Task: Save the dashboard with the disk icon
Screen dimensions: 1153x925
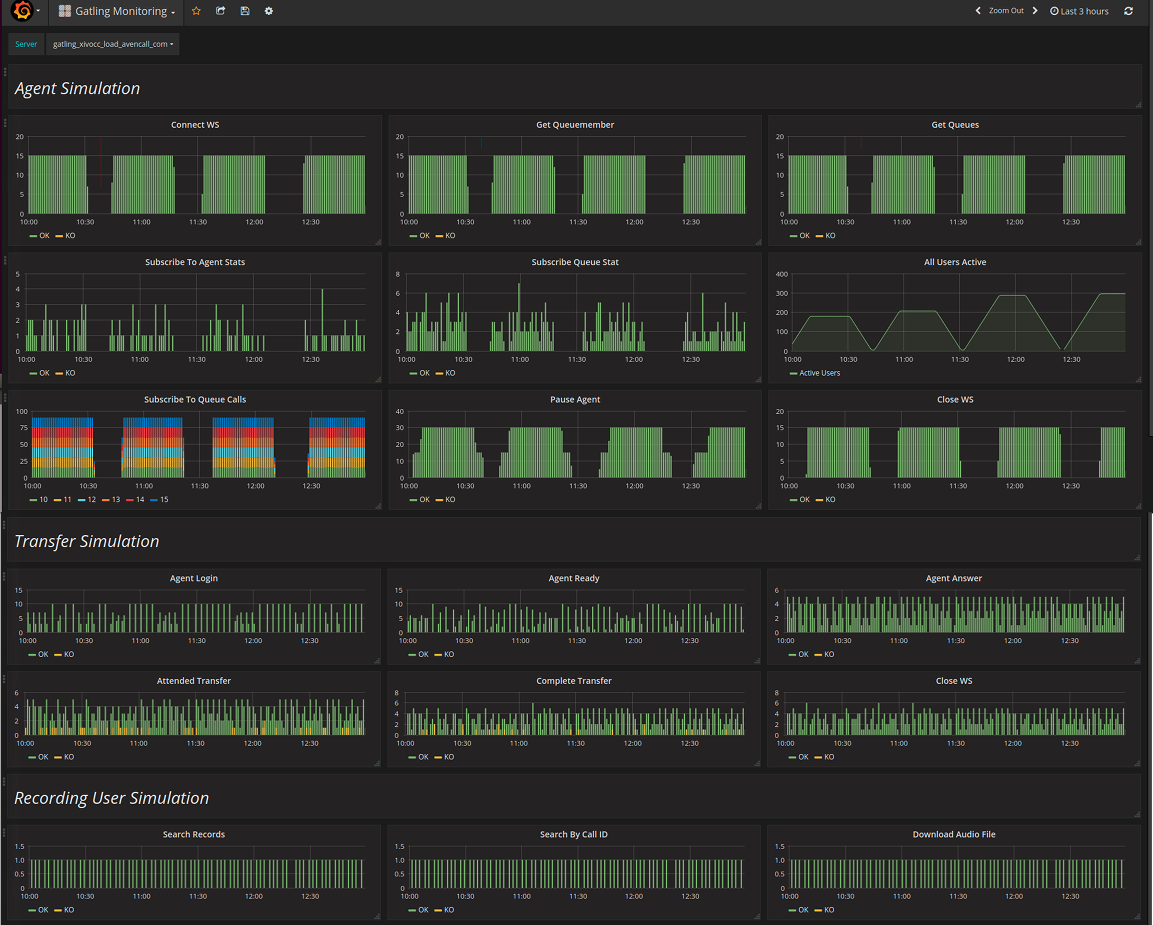Action: [x=245, y=11]
